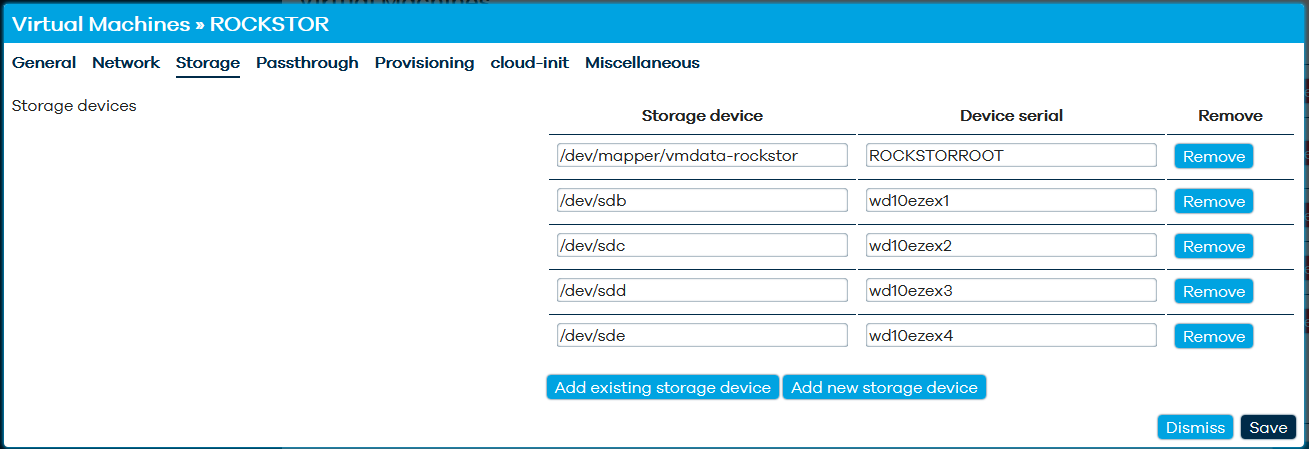Focus the /dev/mapper/vmdata-rockstor device field

click(702, 155)
